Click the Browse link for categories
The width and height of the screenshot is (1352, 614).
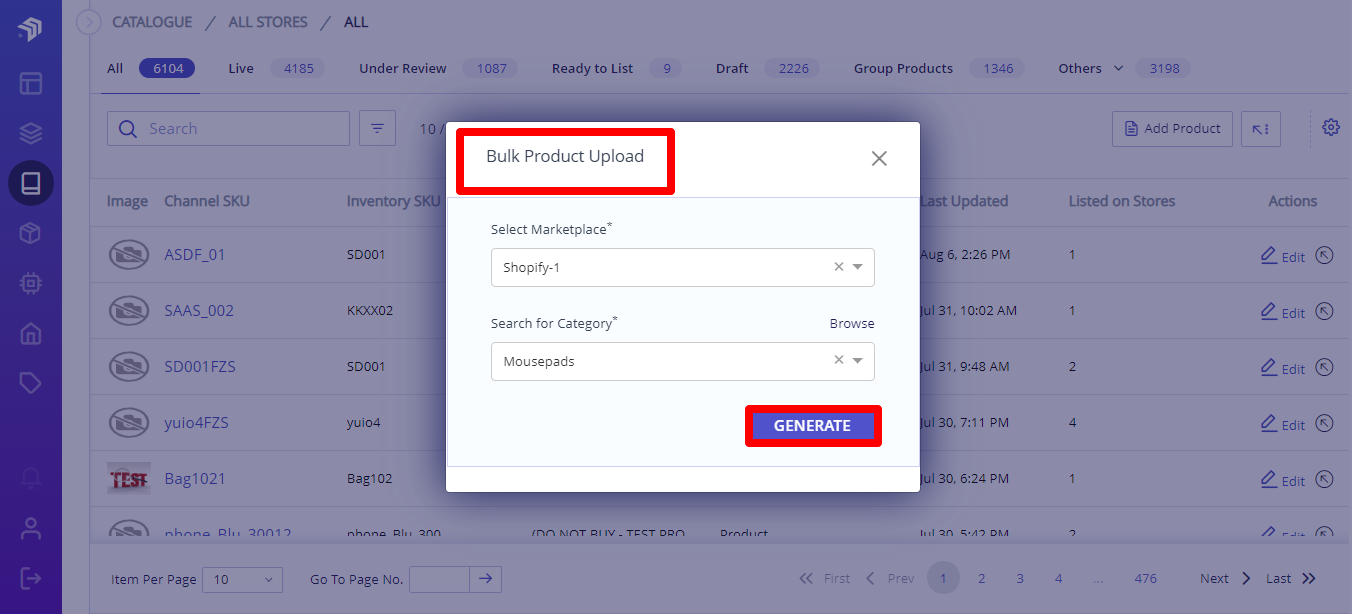pyautogui.click(x=852, y=324)
